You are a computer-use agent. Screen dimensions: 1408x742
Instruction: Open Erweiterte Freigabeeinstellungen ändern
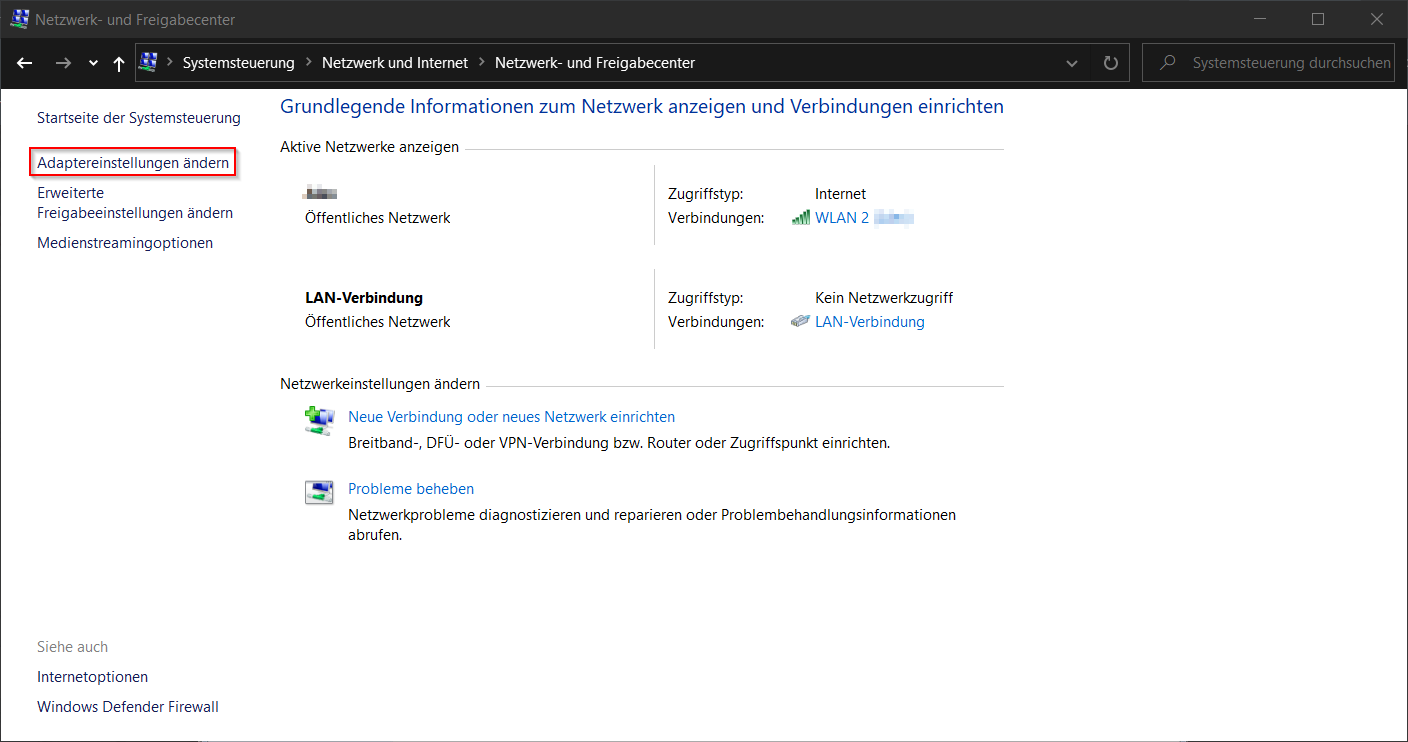(135, 203)
